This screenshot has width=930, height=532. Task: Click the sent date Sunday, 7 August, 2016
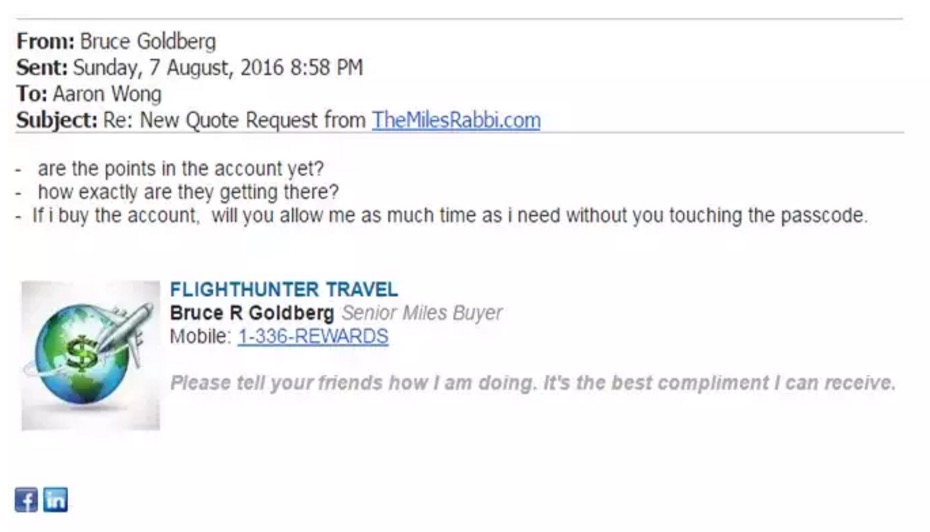click(x=218, y=68)
